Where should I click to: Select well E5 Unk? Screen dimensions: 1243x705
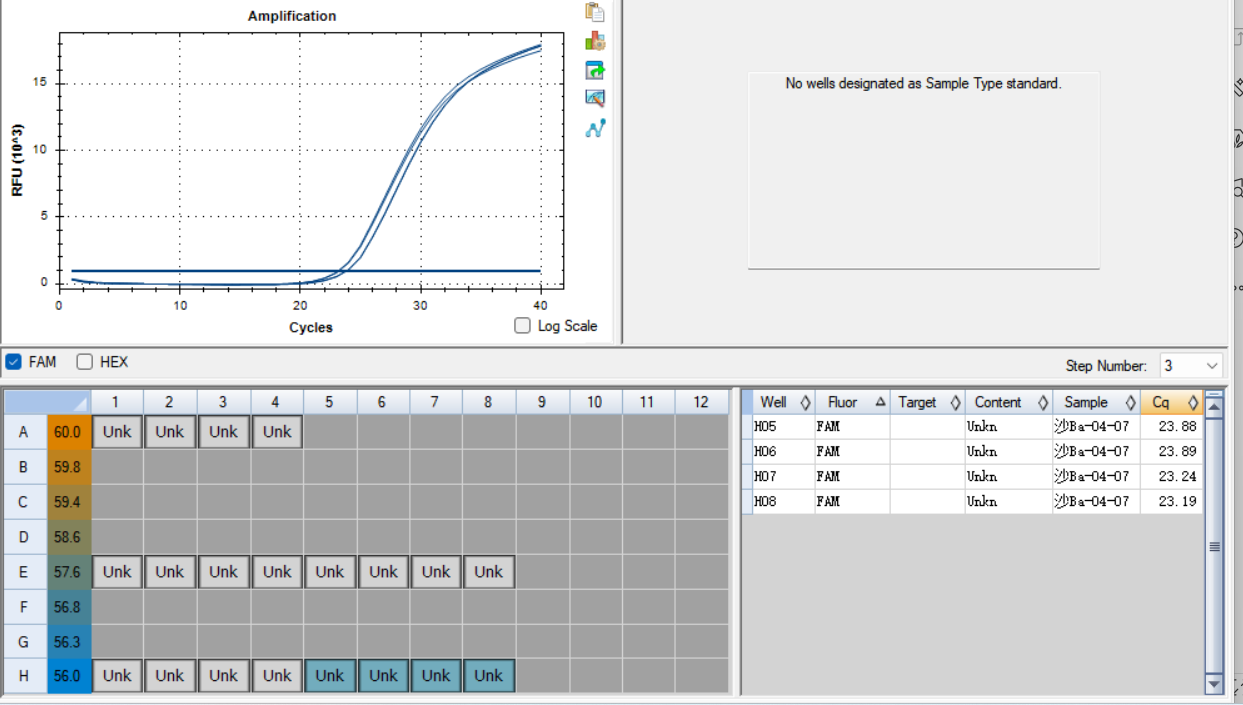(x=330, y=572)
